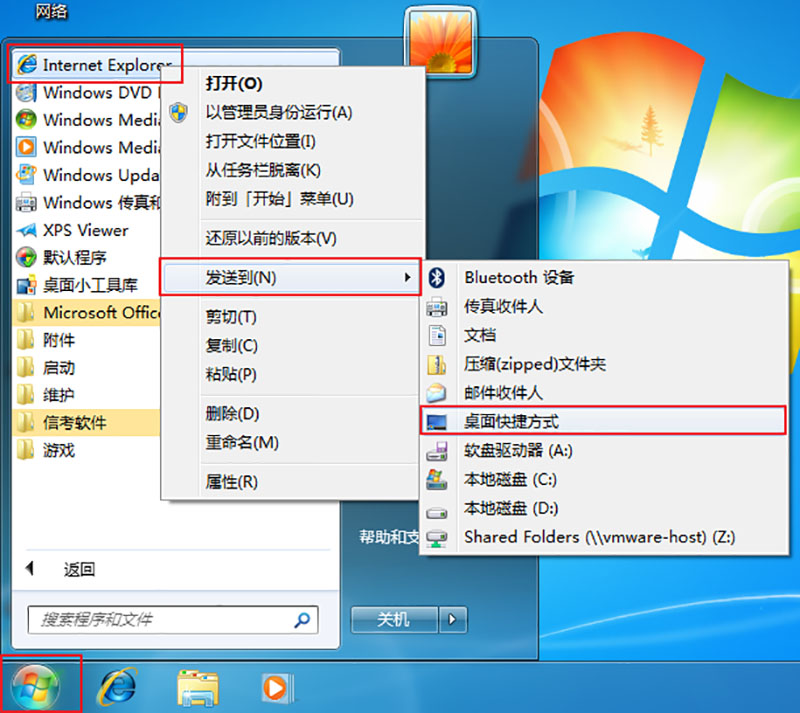The image size is (800, 713).
Task: Click the user account flower picture
Action: coord(441,42)
